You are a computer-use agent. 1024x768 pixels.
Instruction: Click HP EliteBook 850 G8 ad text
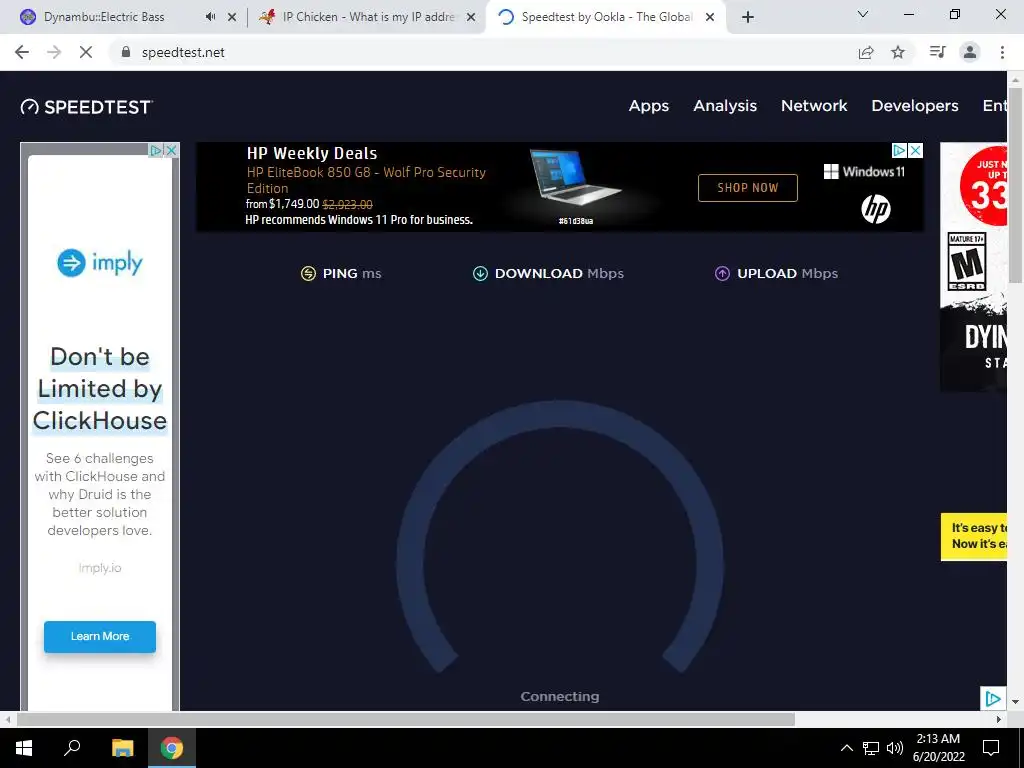click(x=366, y=180)
